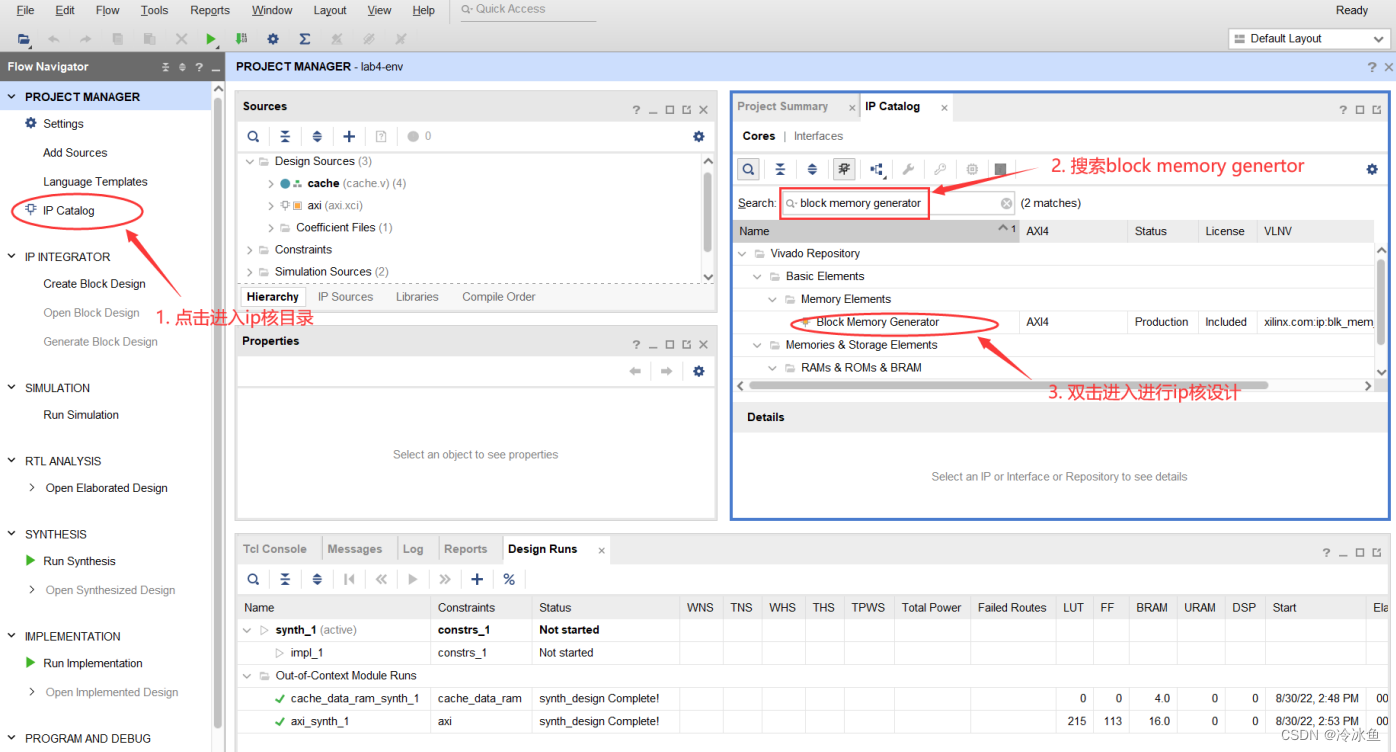This screenshot has height=752, width=1396.
Task: Toggle hide incompatible IP filter icon
Action: click(844, 169)
